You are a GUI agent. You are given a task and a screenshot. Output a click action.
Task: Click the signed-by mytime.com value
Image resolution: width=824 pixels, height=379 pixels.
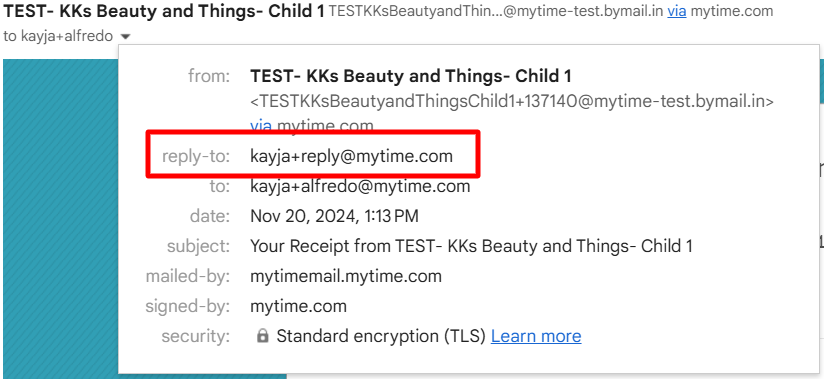coord(298,306)
